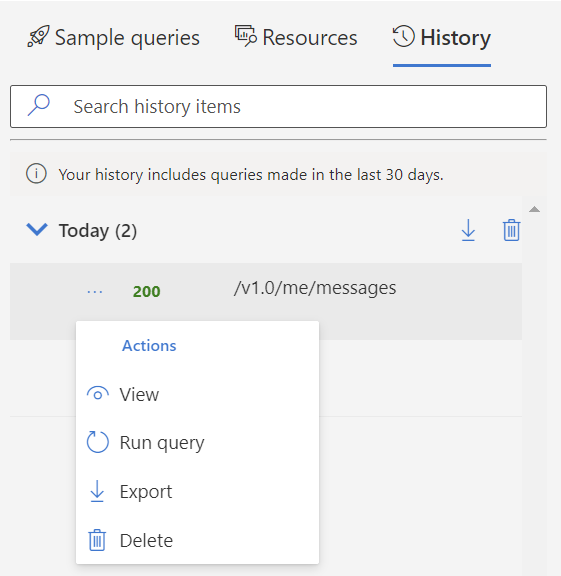561x576 pixels.
Task: Select the History tab
Action: click(x=442, y=37)
